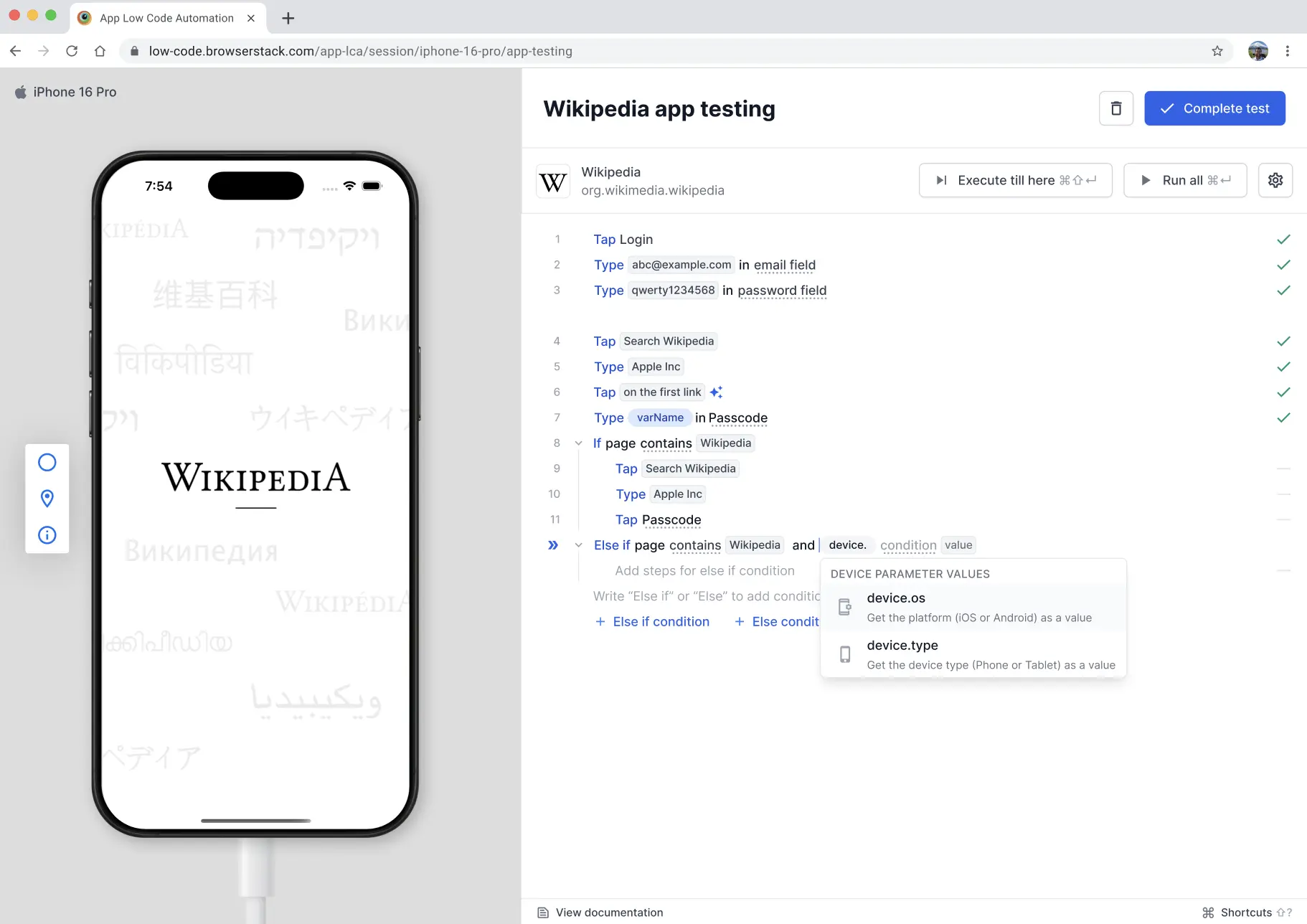Choose device.type from parameter dropdown

point(973,654)
